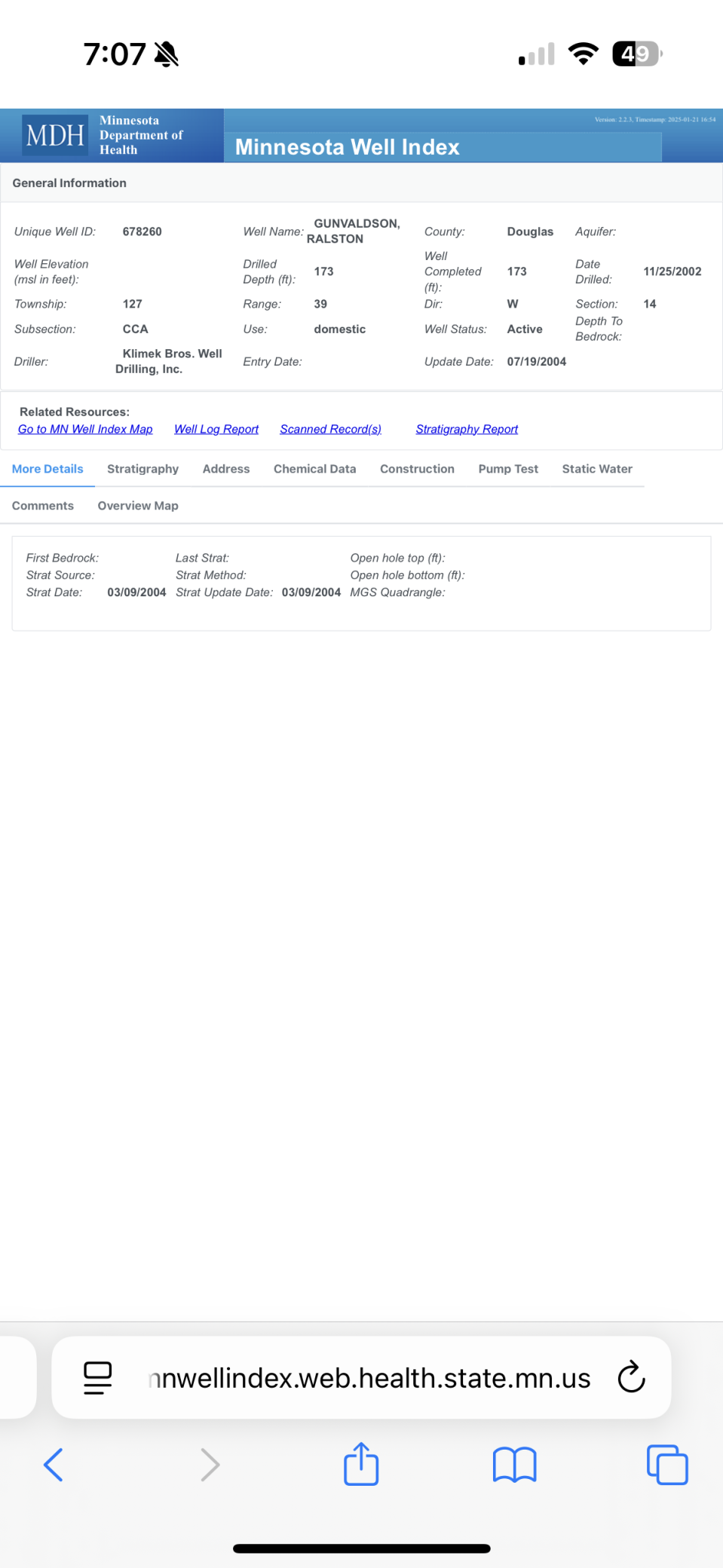This screenshot has width=723, height=1568.
Task: Switch to the Comments tab
Action: [x=43, y=506]
